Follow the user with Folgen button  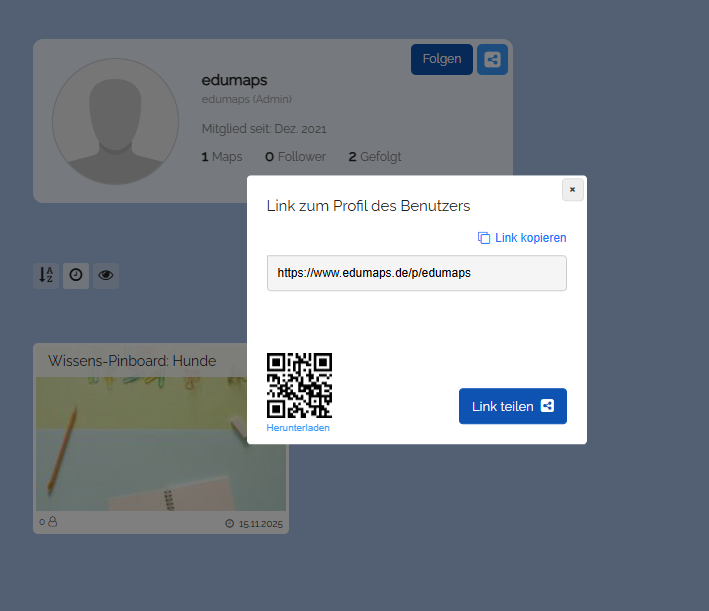click(441, 59)
